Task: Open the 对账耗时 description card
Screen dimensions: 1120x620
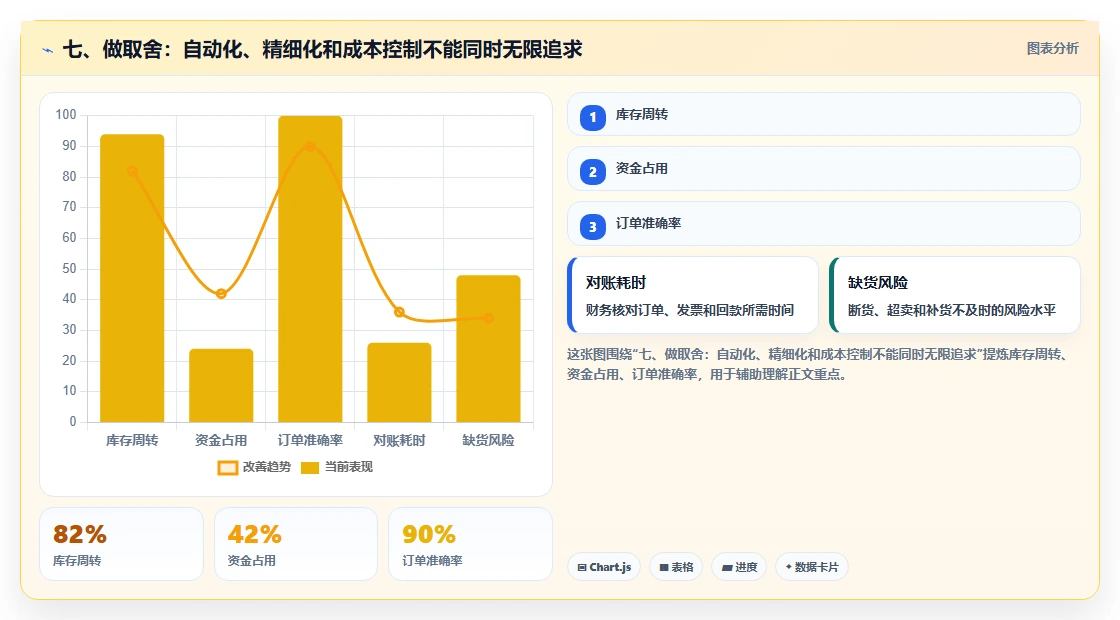Action: click(x=693, y=295)
